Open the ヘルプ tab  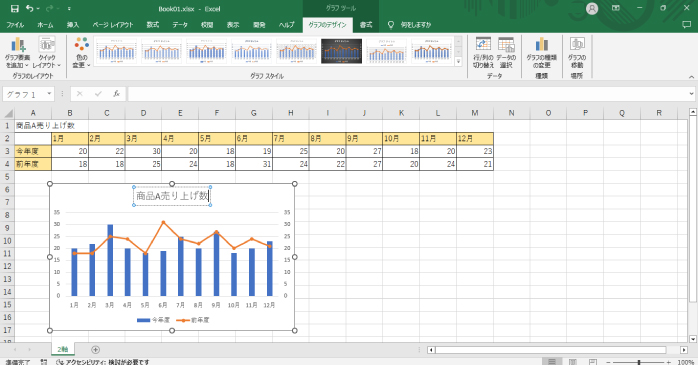tap(286, 25)
